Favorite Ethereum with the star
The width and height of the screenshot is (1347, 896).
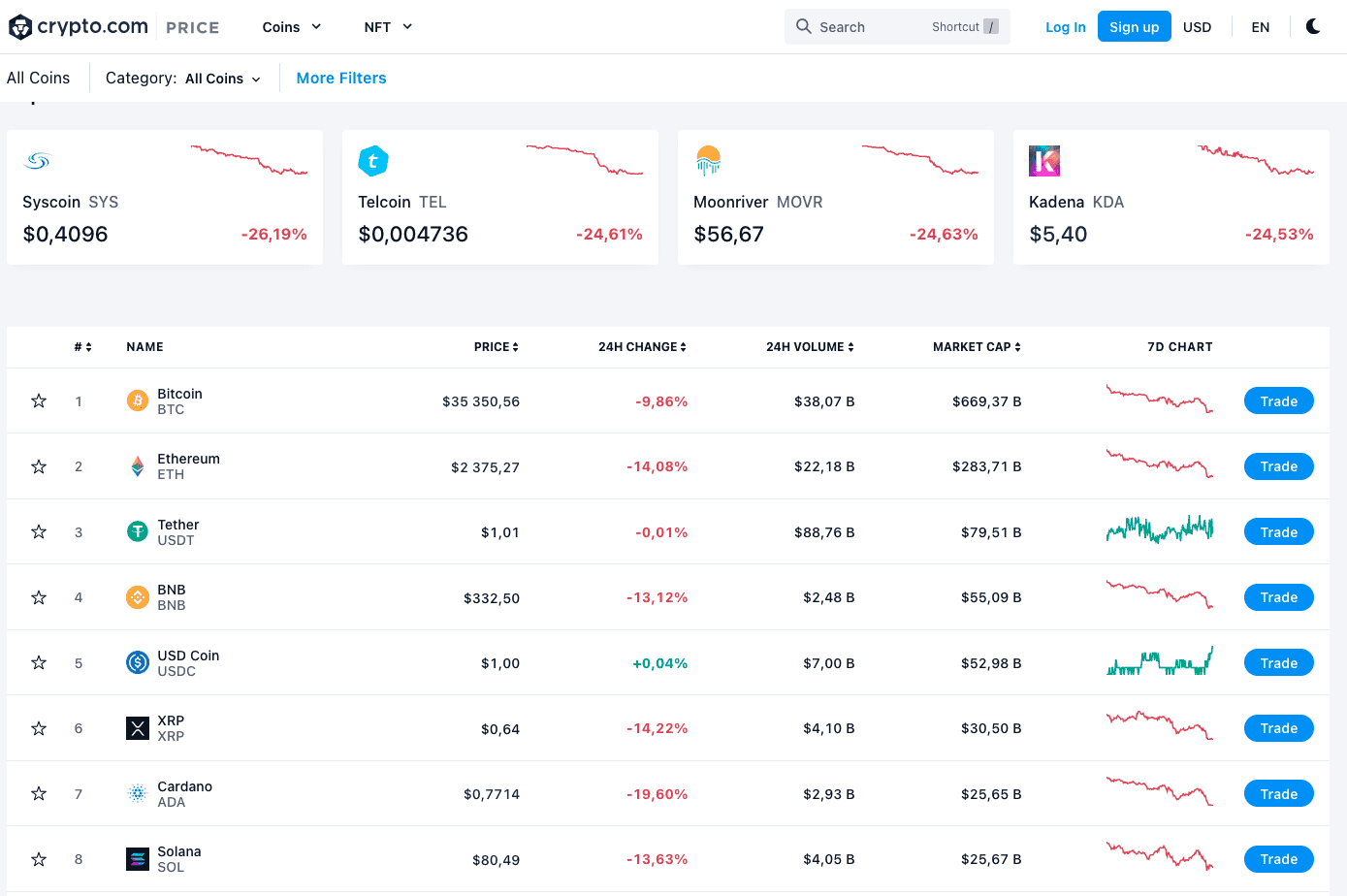pyautogui.click(x=39, y=466)
